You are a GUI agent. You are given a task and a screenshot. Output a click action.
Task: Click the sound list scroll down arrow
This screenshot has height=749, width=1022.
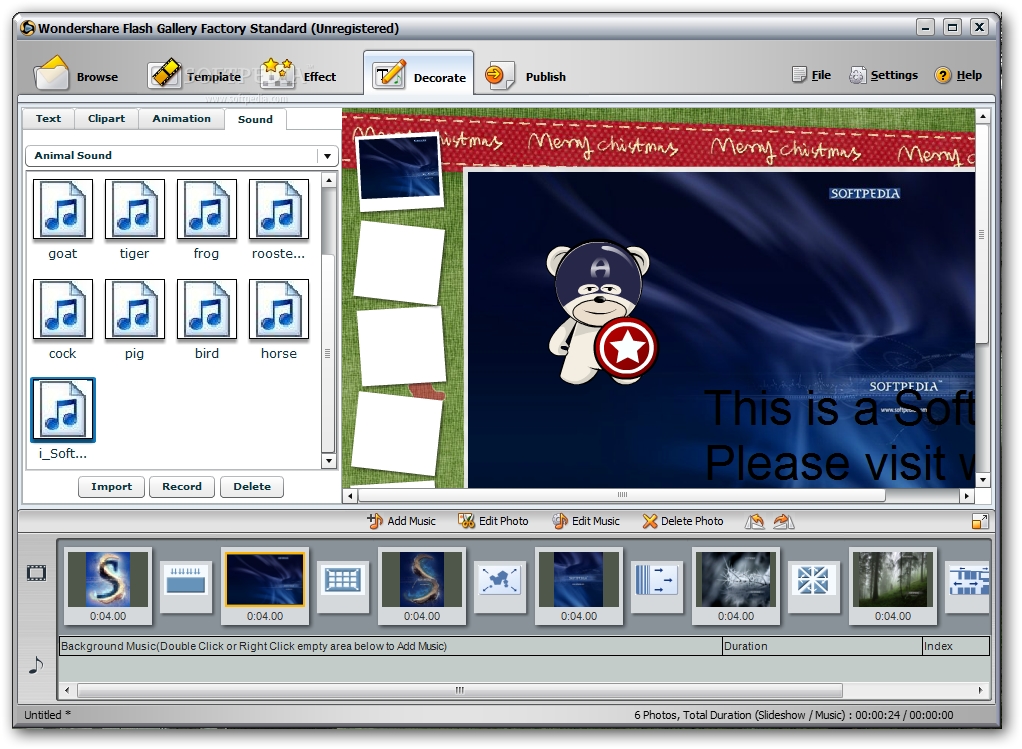[x=328, y=461]
